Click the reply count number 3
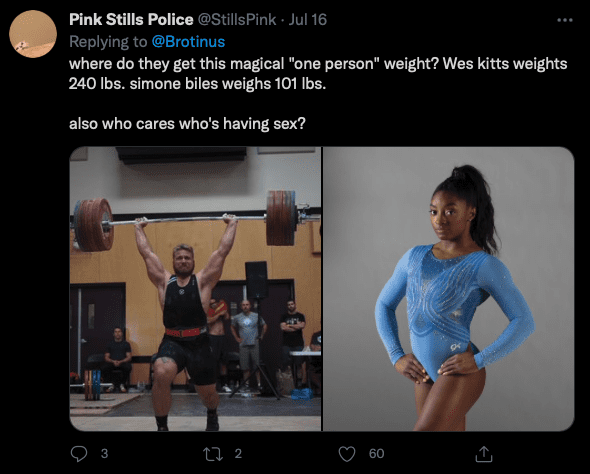 (x=104, y=454)
